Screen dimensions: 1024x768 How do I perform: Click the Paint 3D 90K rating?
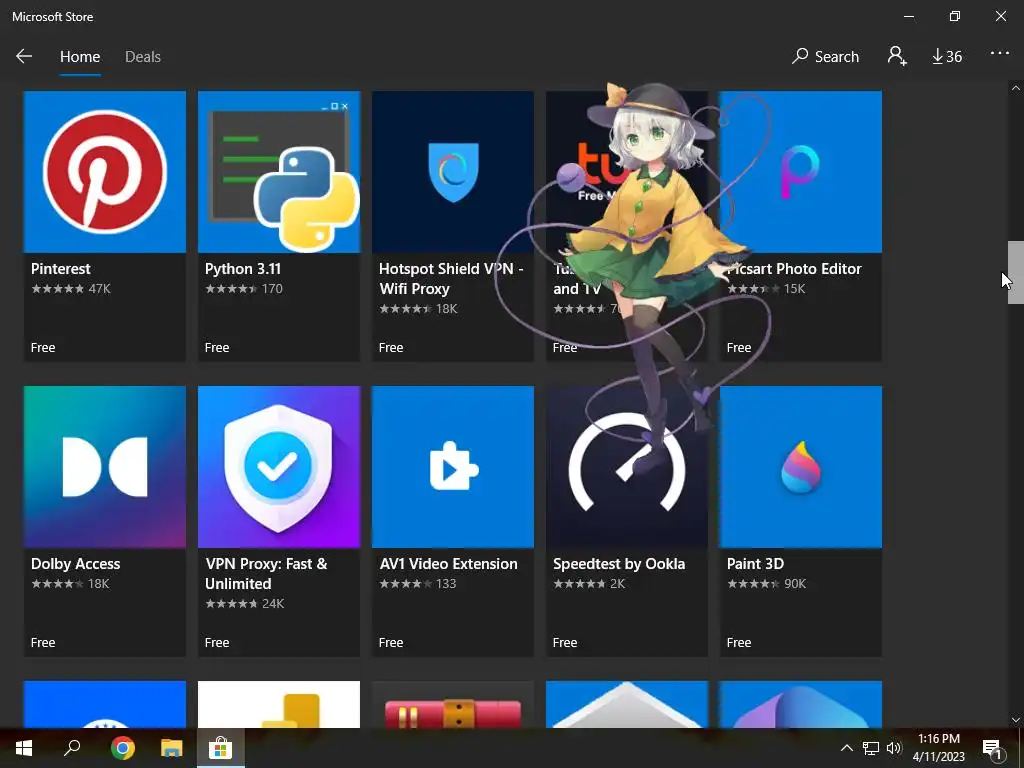click(767, 584)
